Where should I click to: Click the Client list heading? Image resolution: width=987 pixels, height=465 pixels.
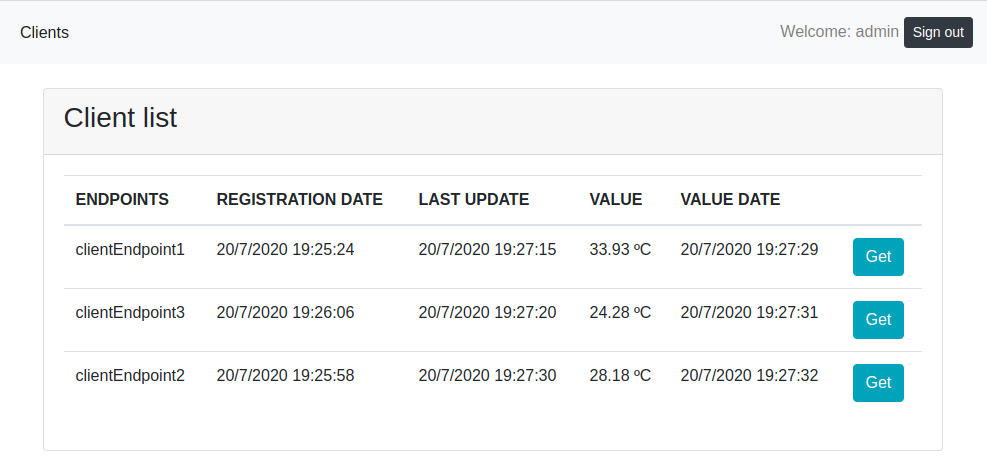pos(120,118)
